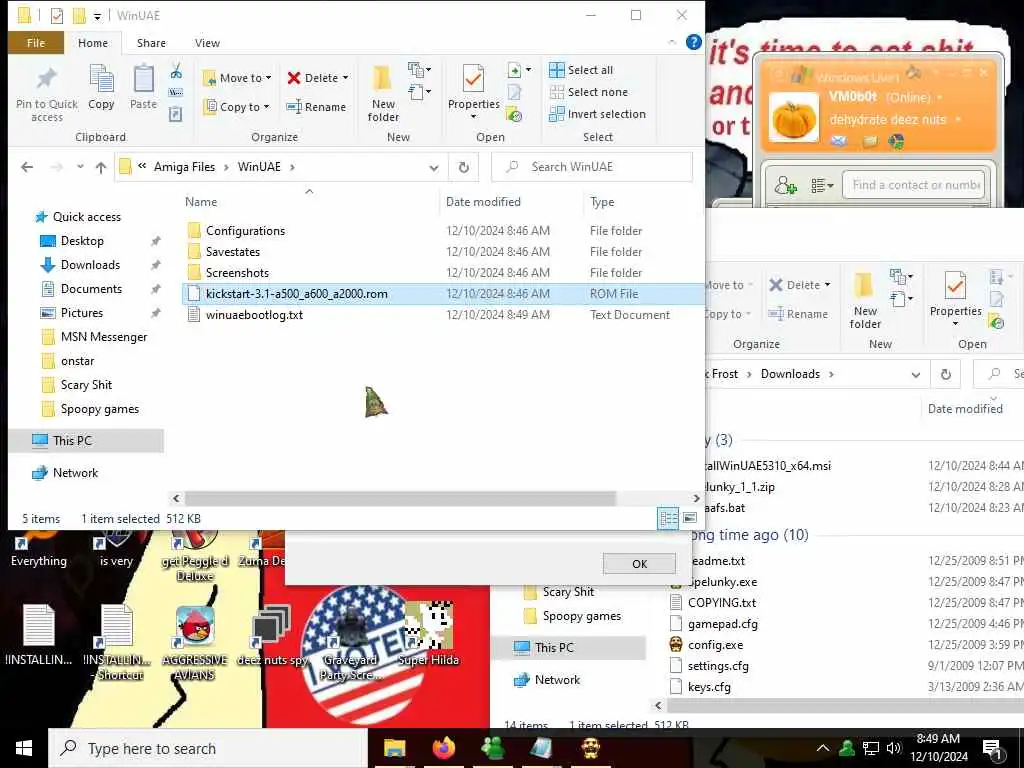1024x768 pixels.
Task: Click the Copy icon in the Clipboard group
Action: [x=101, y=80]
